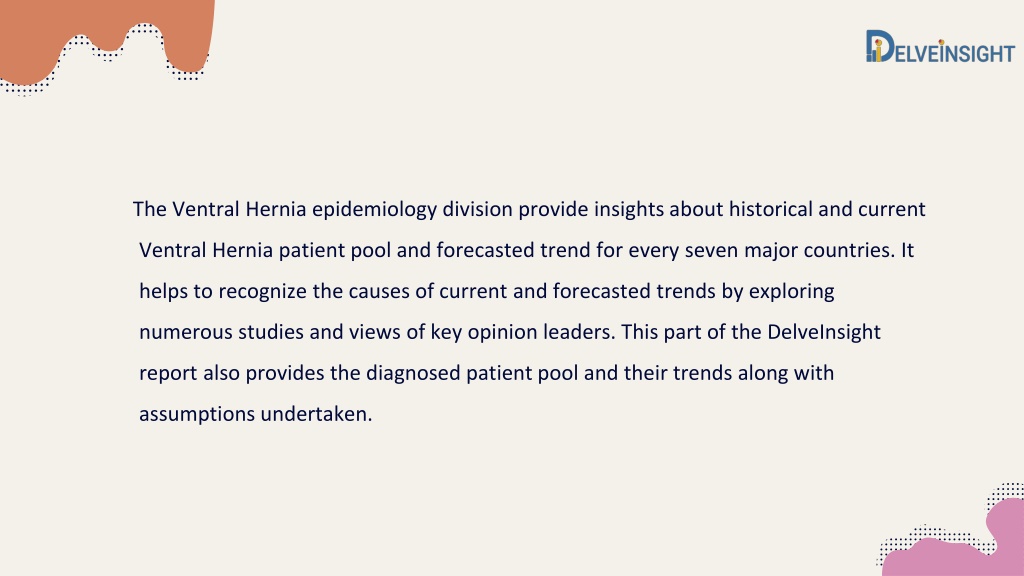The height and width of the screenshot is (576, 1024).
Task: Click the DelveInsight logo
Action: [940, 46]
